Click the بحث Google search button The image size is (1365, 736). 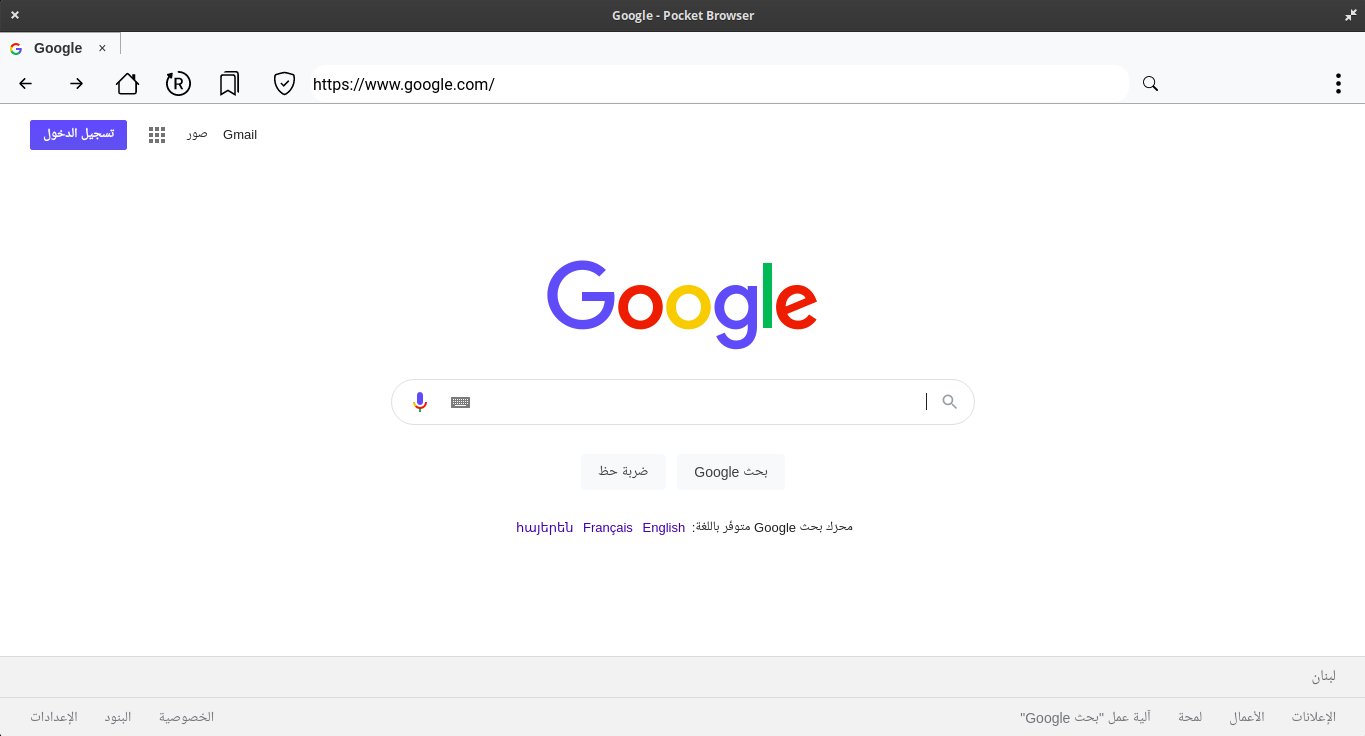point(731,472)
